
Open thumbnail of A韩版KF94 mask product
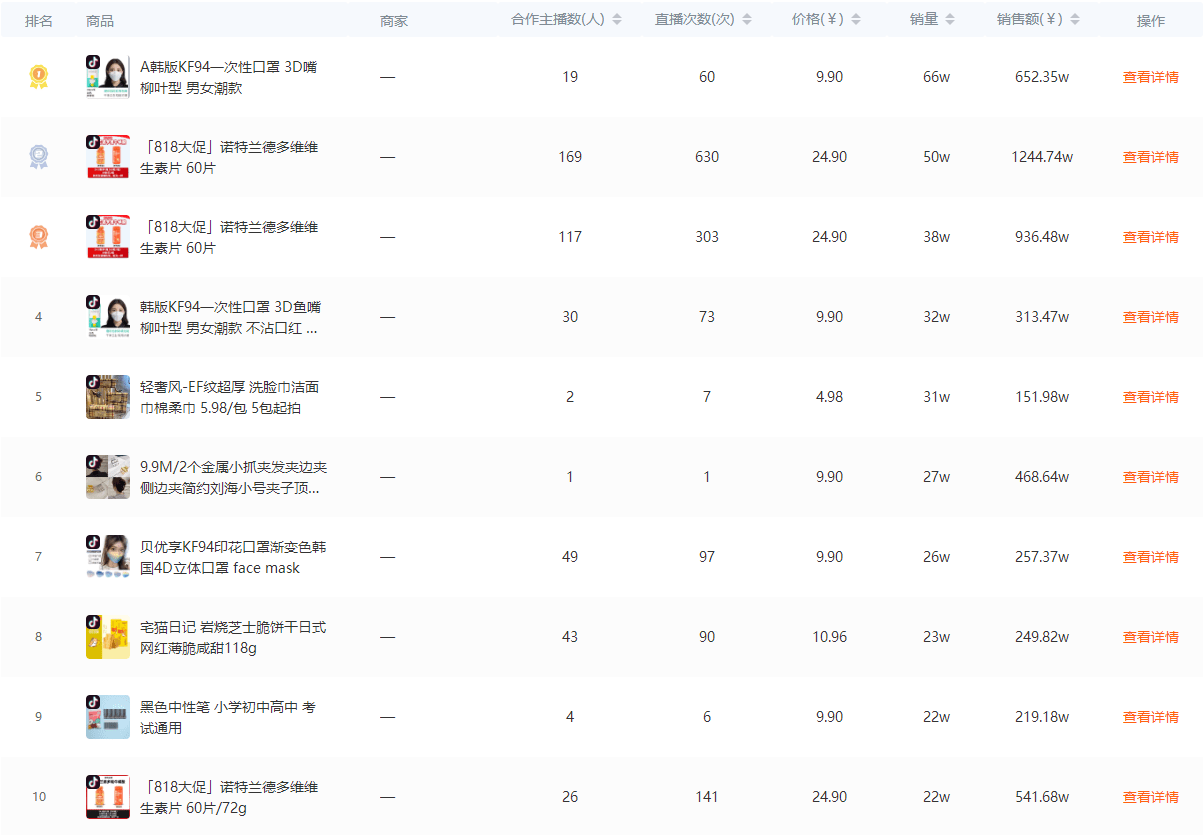pos(108,77)
